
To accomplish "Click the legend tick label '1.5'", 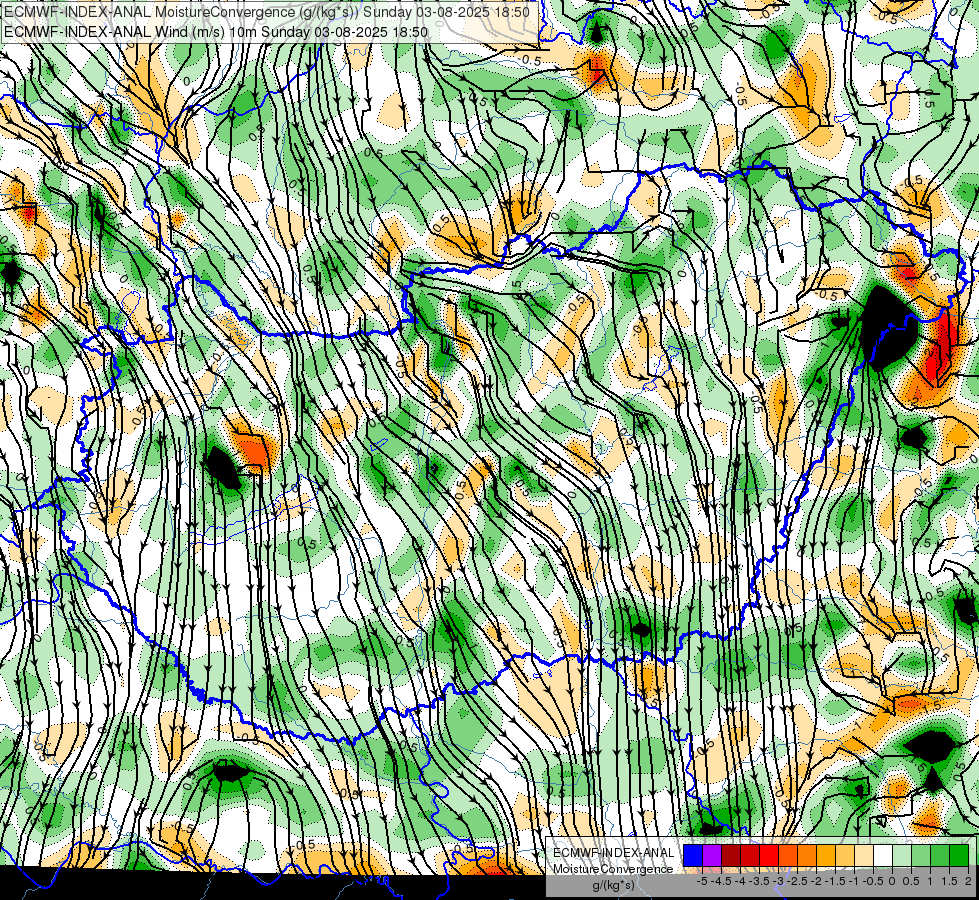I will coord(949,881).
